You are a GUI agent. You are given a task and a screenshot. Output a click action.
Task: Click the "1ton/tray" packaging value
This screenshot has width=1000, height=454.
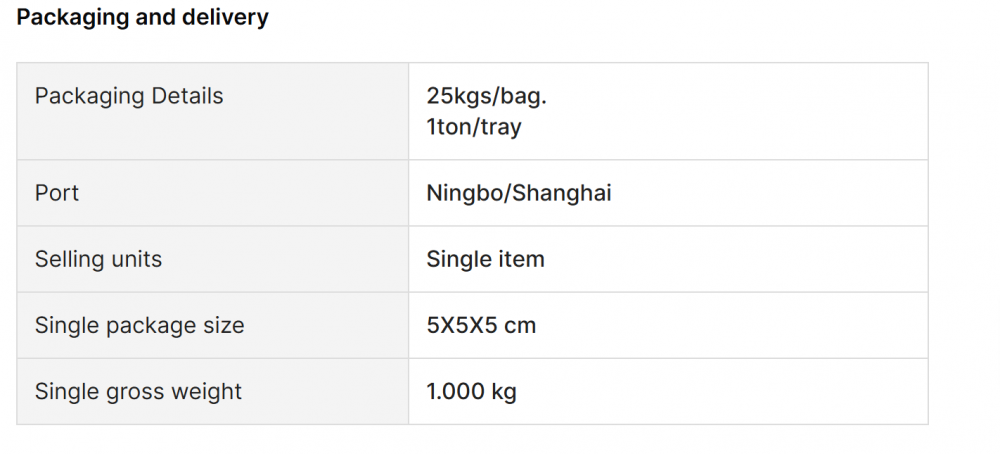[474, 127]
